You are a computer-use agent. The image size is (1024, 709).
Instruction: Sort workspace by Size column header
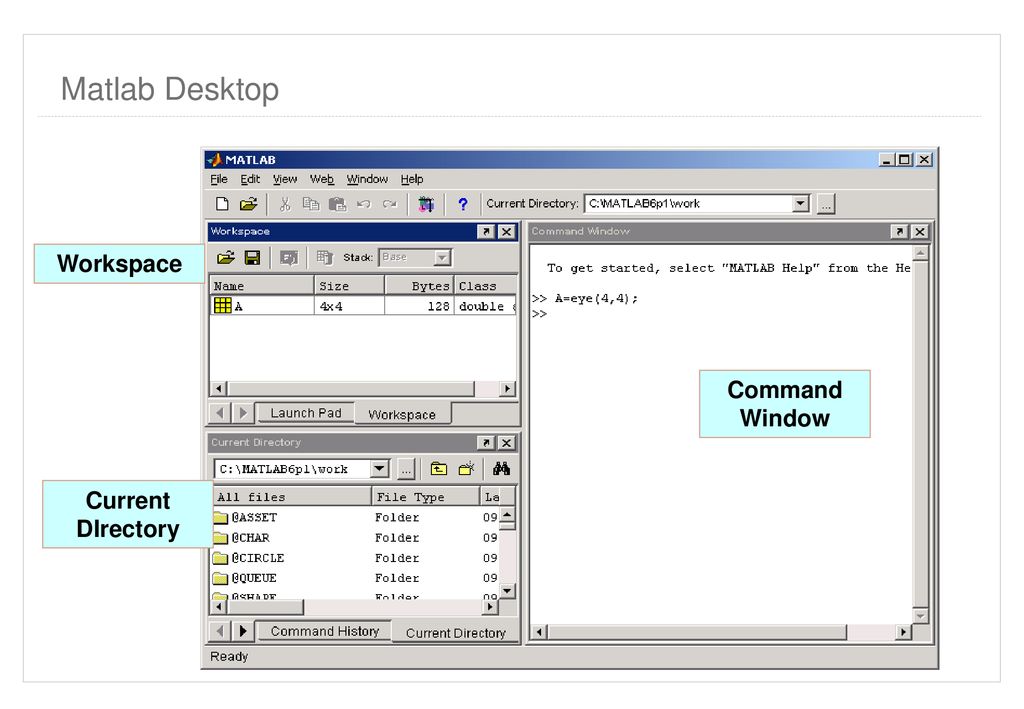(x=349, y=286)
